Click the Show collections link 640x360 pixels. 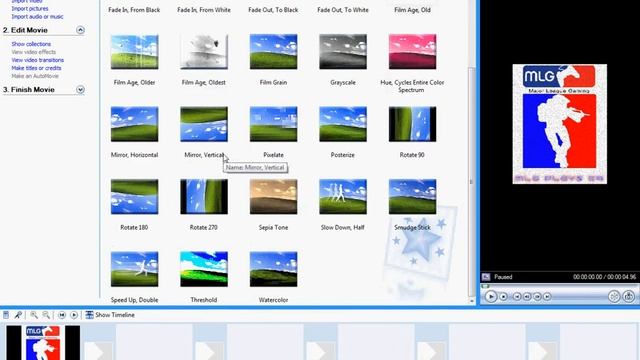tap(31, 44)
